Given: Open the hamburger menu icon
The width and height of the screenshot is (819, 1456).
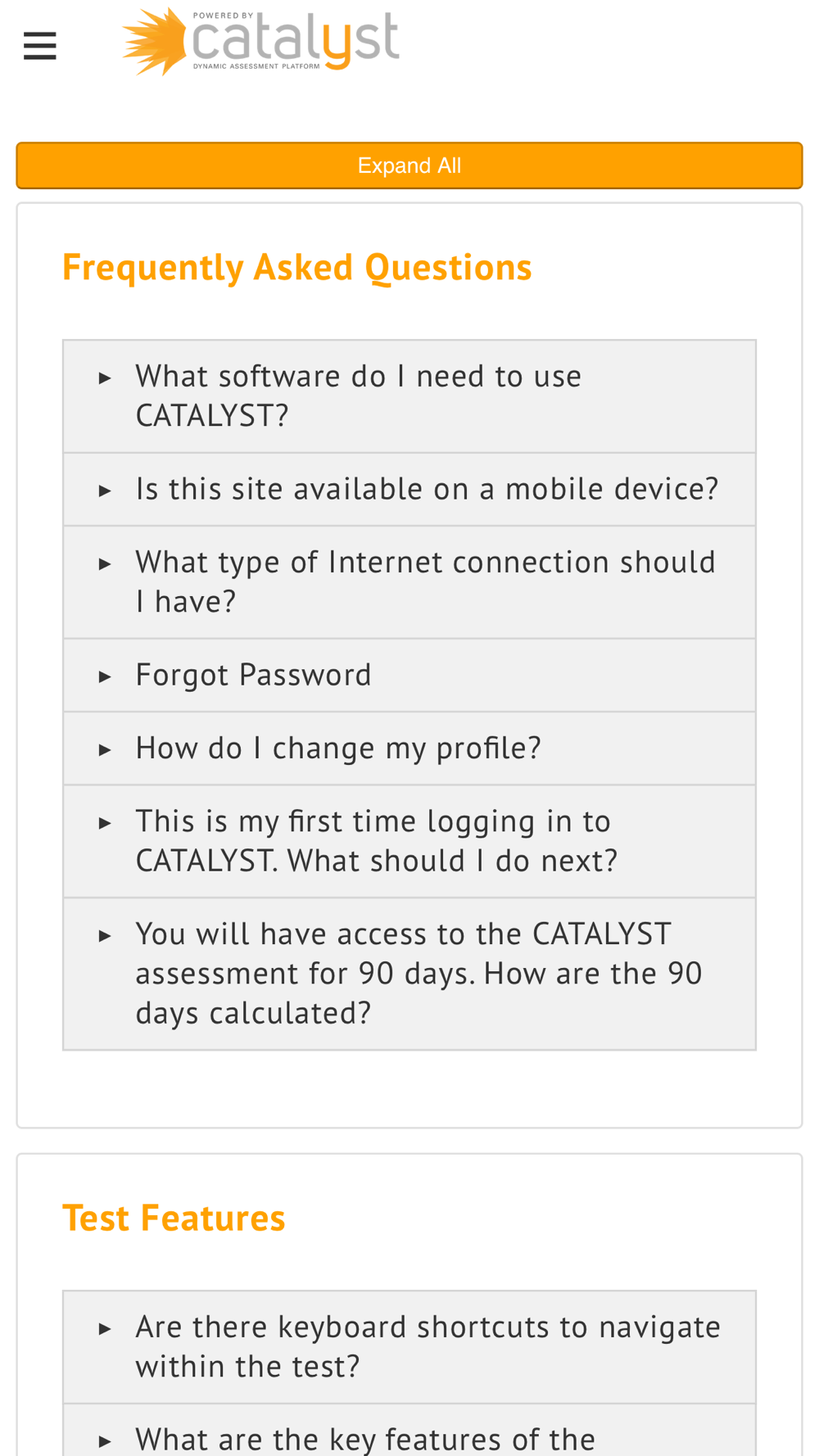Looking at the screenshot, I should pyautogui.click(x=39, y=46).
